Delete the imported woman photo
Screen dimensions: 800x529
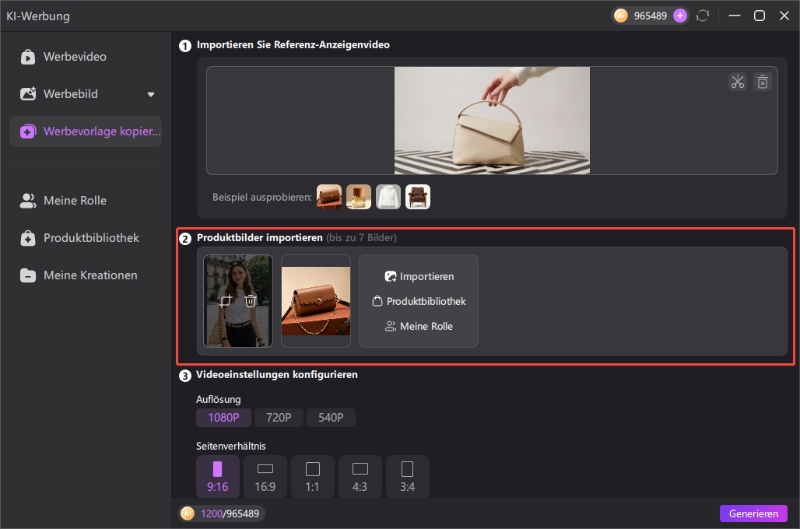click(250, 301)
